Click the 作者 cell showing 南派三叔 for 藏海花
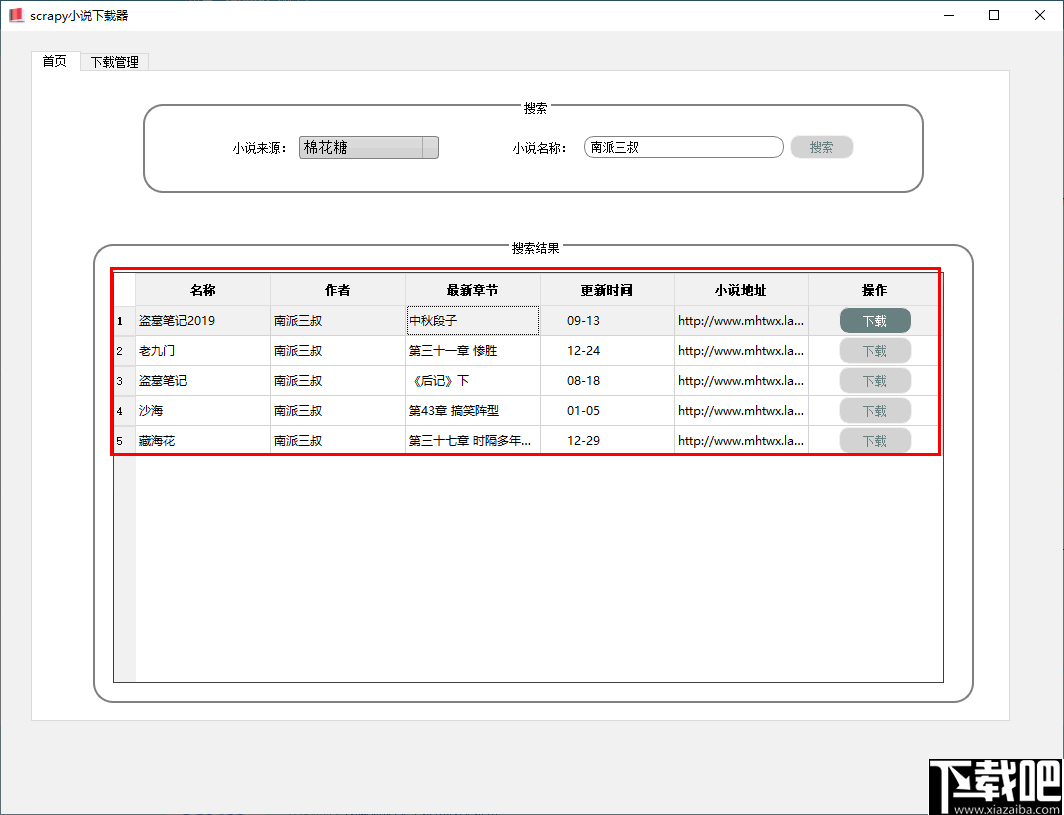This screenshot has height=815, width=1064. 335,440
